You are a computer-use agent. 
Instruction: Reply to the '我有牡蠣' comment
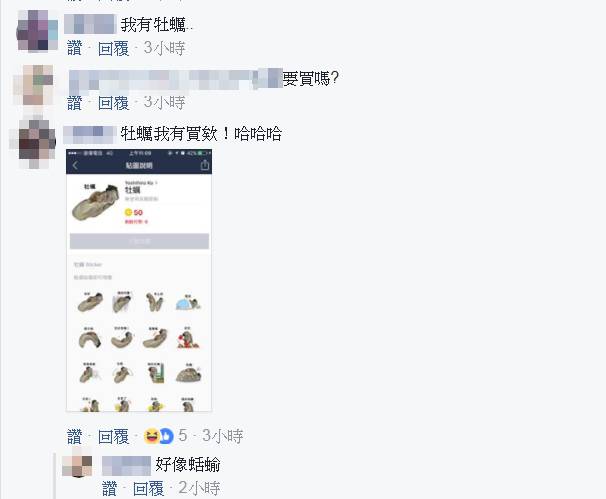[x=113, y=48]
